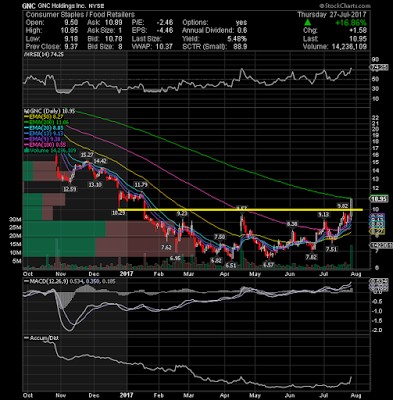393x400 pixels.
Task: Click the 10.95 last price tag on axis
Action: click(379, 199)
